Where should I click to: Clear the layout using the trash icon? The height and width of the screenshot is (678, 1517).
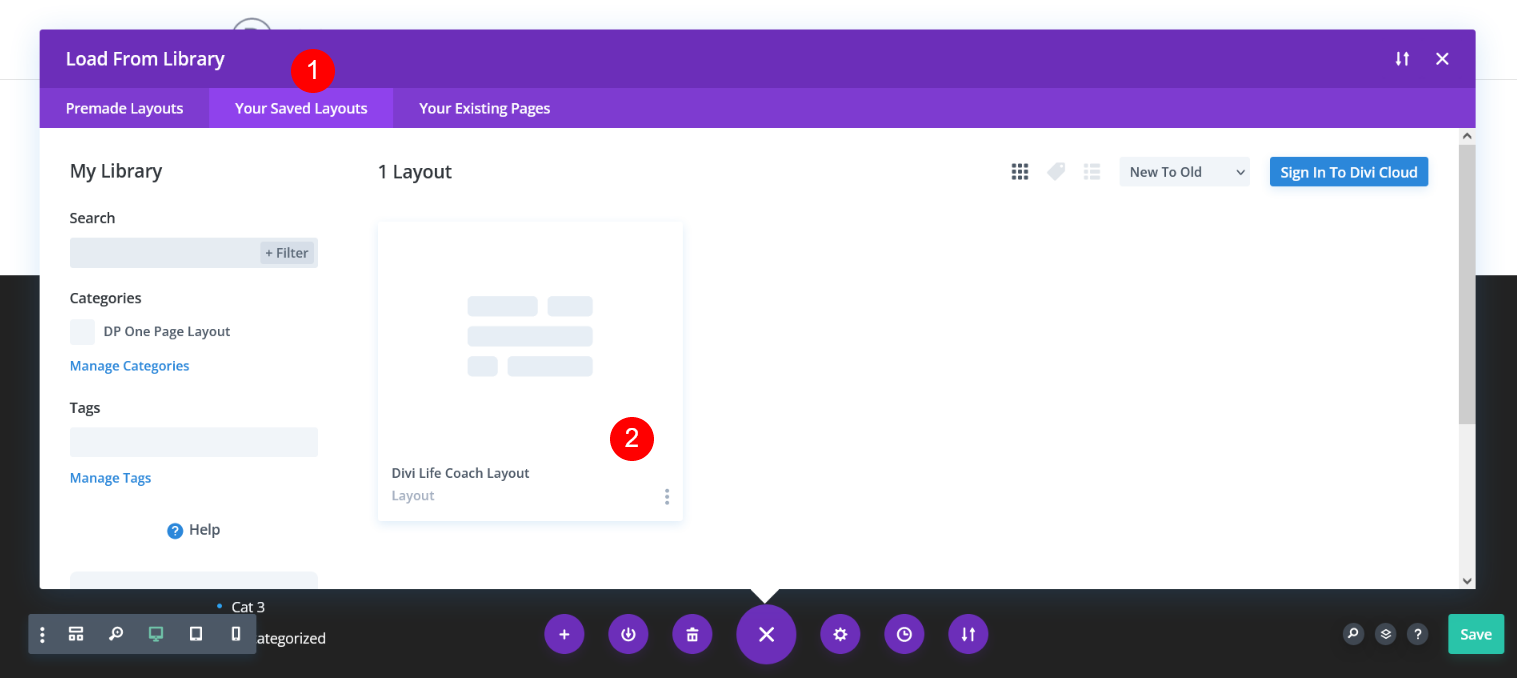[x=692, y=633]
